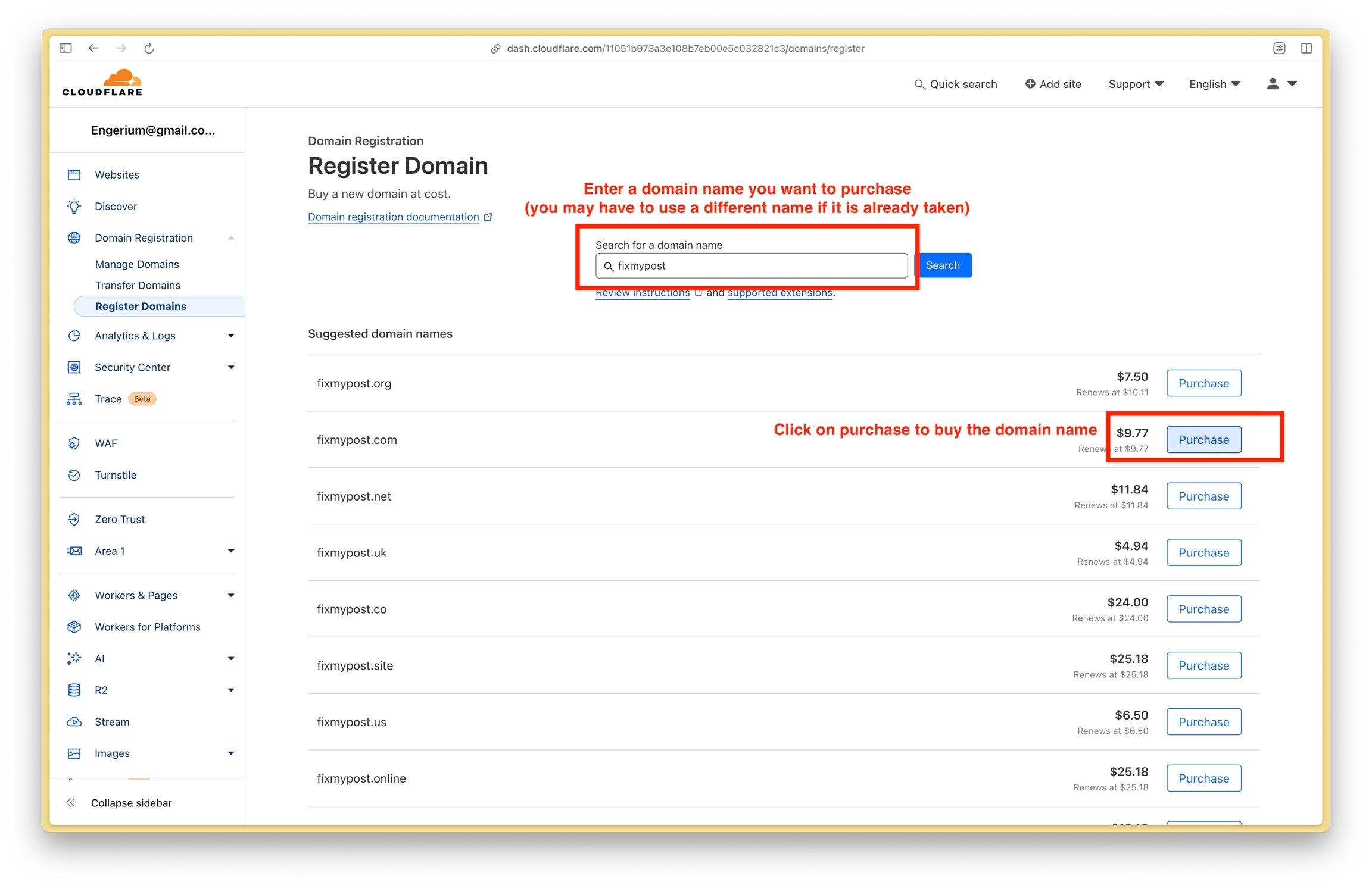Purchase fixmypost.co
Image resolution: width=1372 pixels, height=888 pixels.
1203,609
